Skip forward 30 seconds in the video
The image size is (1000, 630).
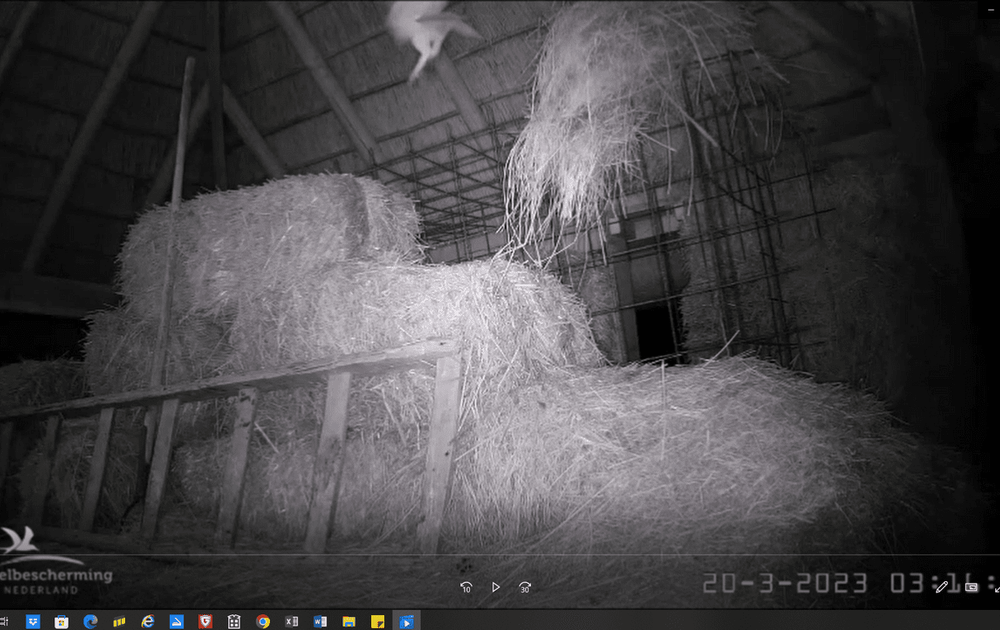pyautogui.click(x=525, y=587)
